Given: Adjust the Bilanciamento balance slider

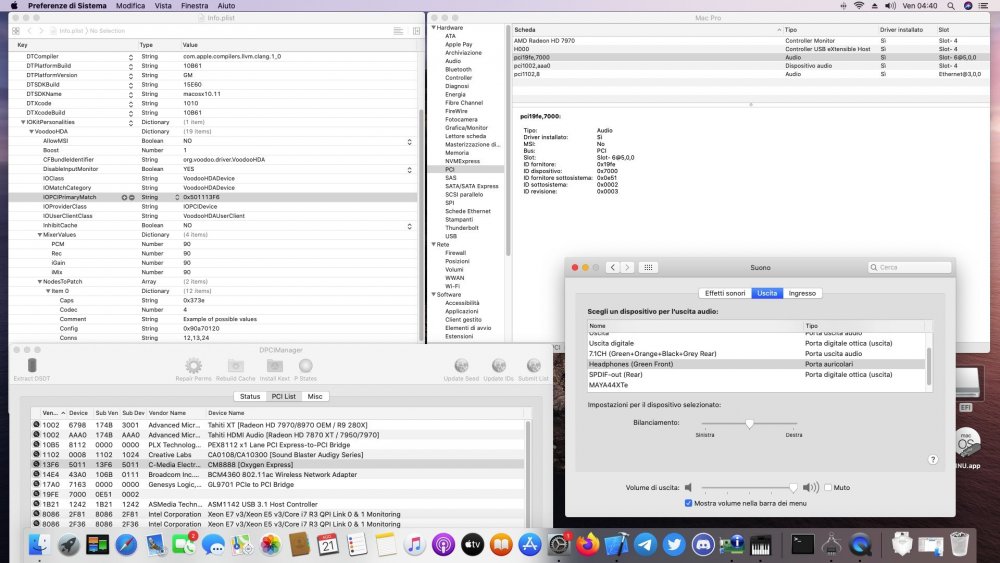Looking at the screenshot, I should coord(749,423).
